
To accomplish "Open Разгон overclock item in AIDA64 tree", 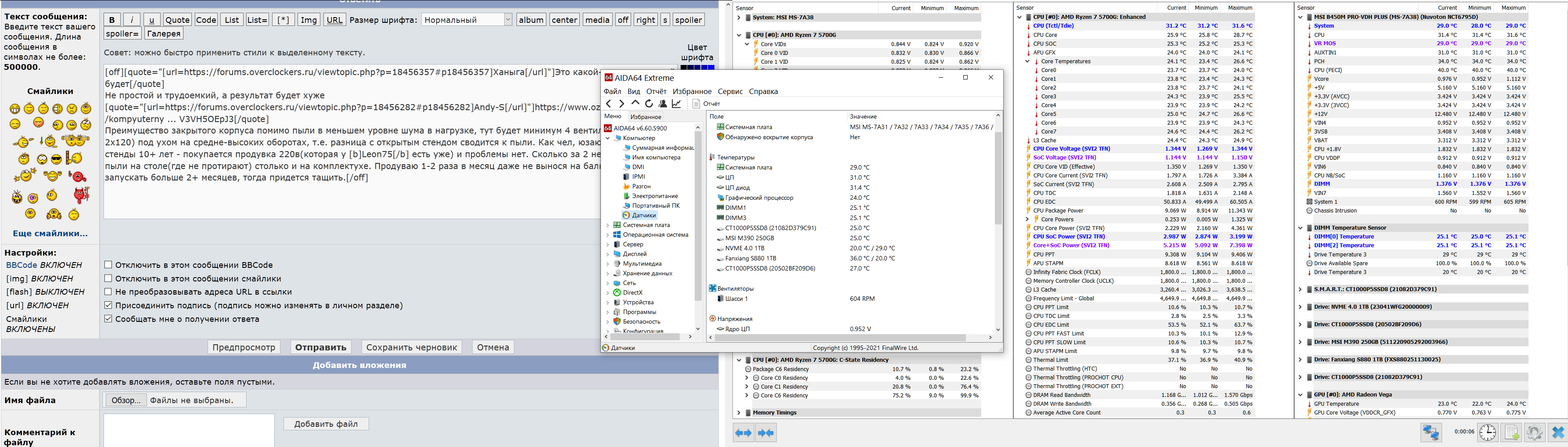I will click(637, 186).
